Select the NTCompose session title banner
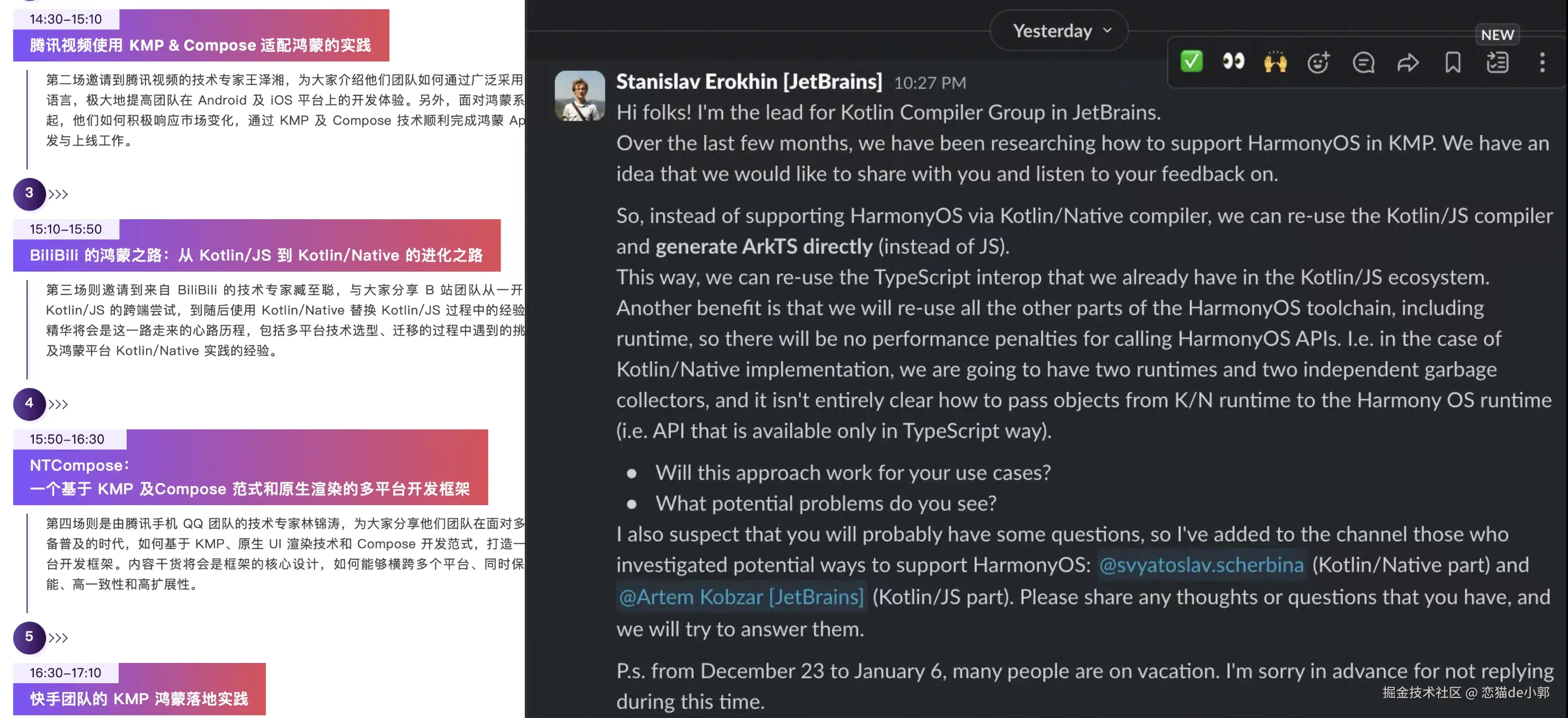 click(250, 477)
